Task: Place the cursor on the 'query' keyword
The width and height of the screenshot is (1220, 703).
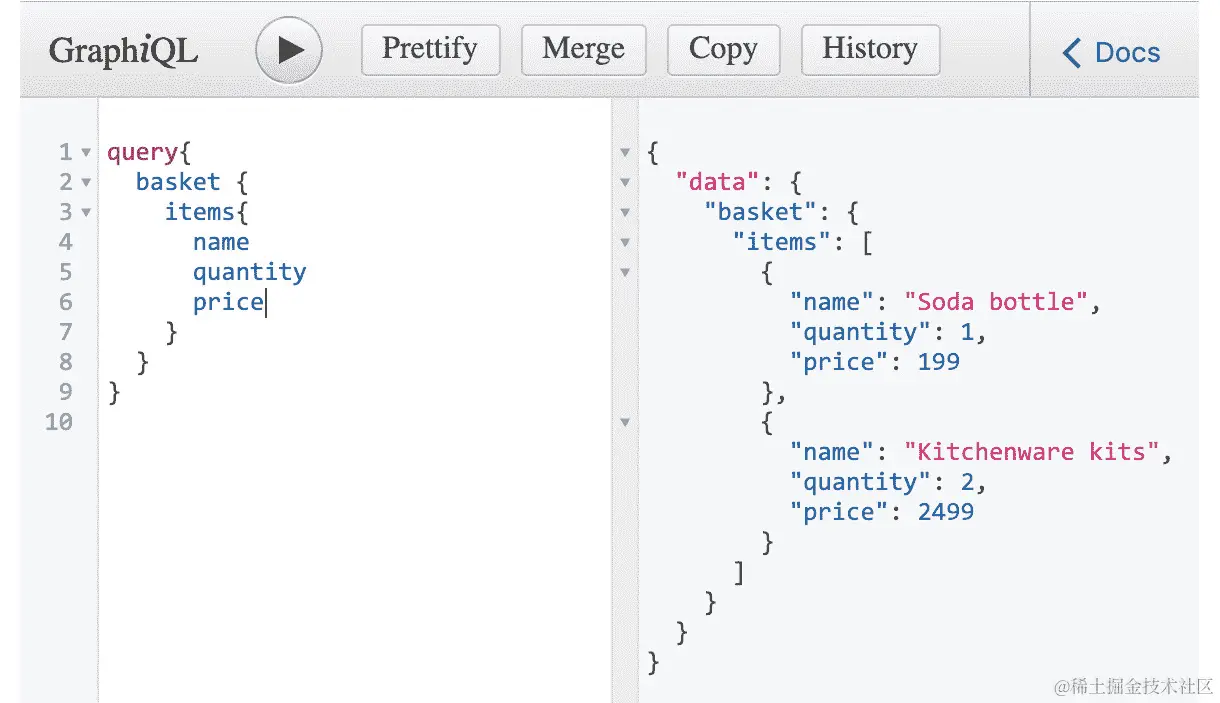Action: [143, 153]
